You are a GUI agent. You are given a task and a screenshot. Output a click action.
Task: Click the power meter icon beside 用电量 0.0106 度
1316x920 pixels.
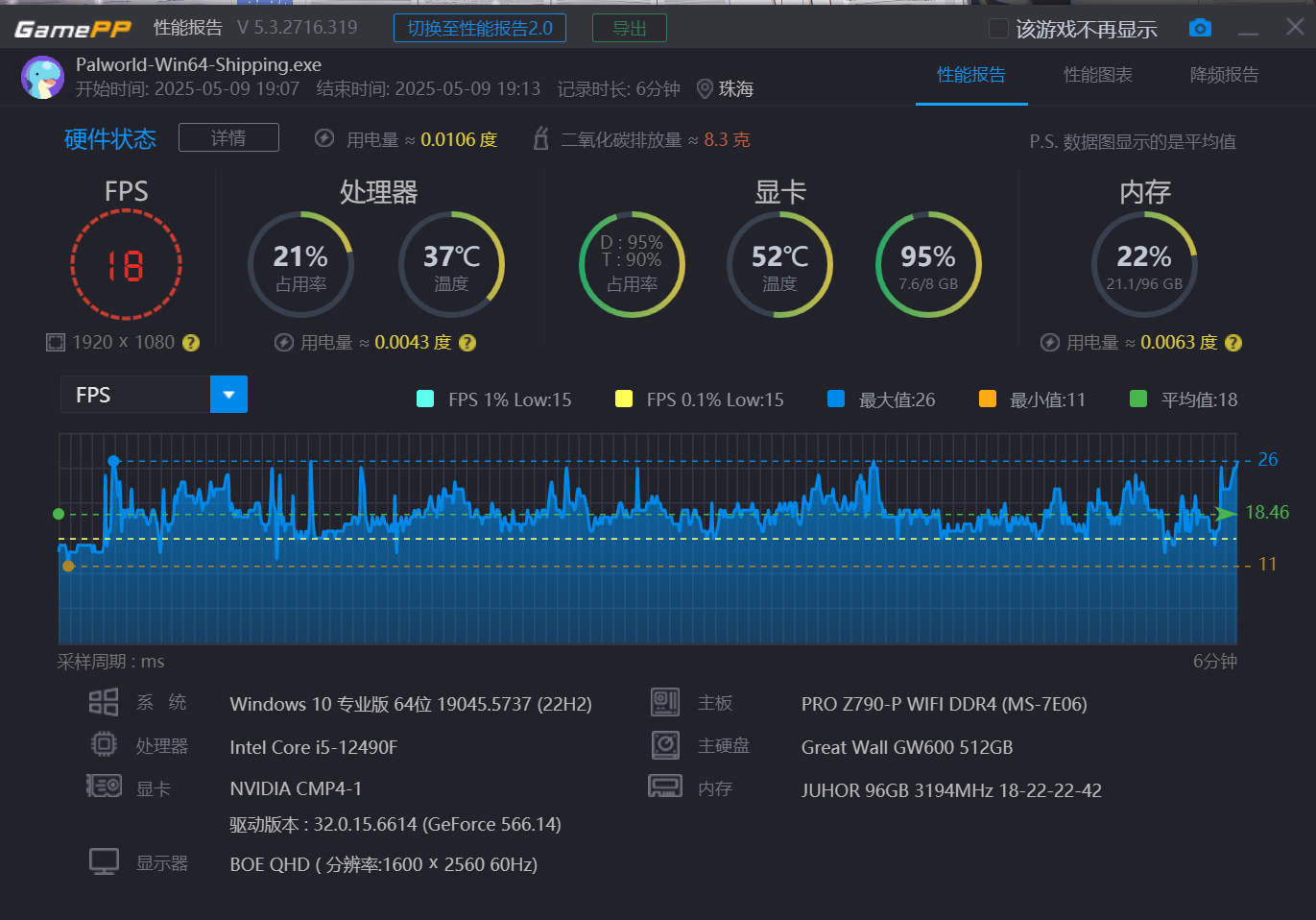pyautogui.click(x=324, y=138)
